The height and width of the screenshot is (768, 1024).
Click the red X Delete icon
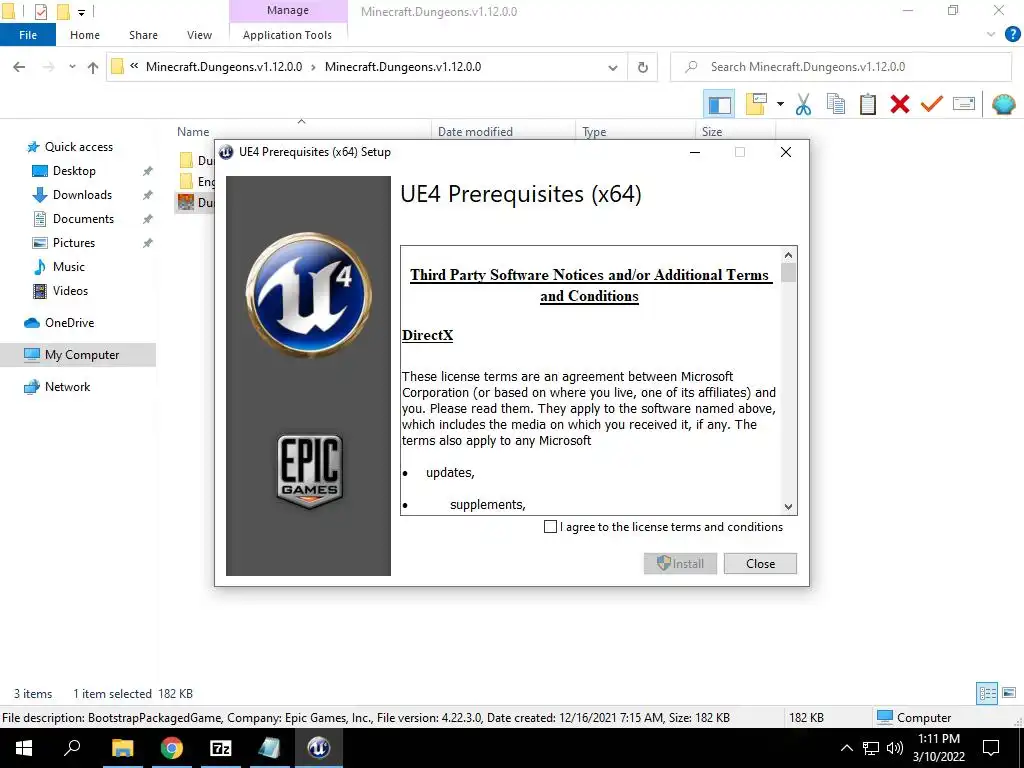coord(900,104)
